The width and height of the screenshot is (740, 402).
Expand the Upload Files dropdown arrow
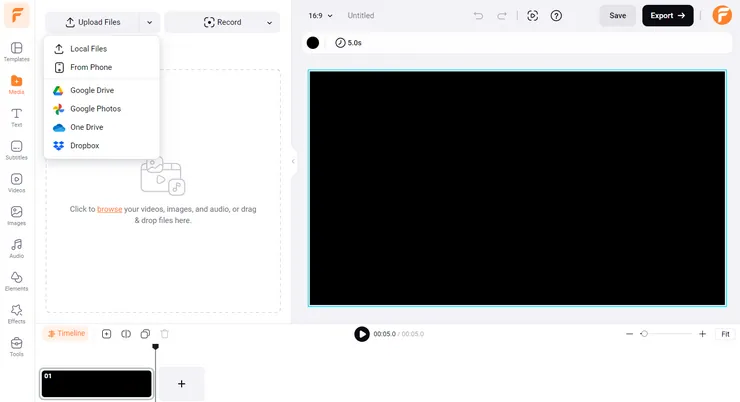[x=149, y=22]
